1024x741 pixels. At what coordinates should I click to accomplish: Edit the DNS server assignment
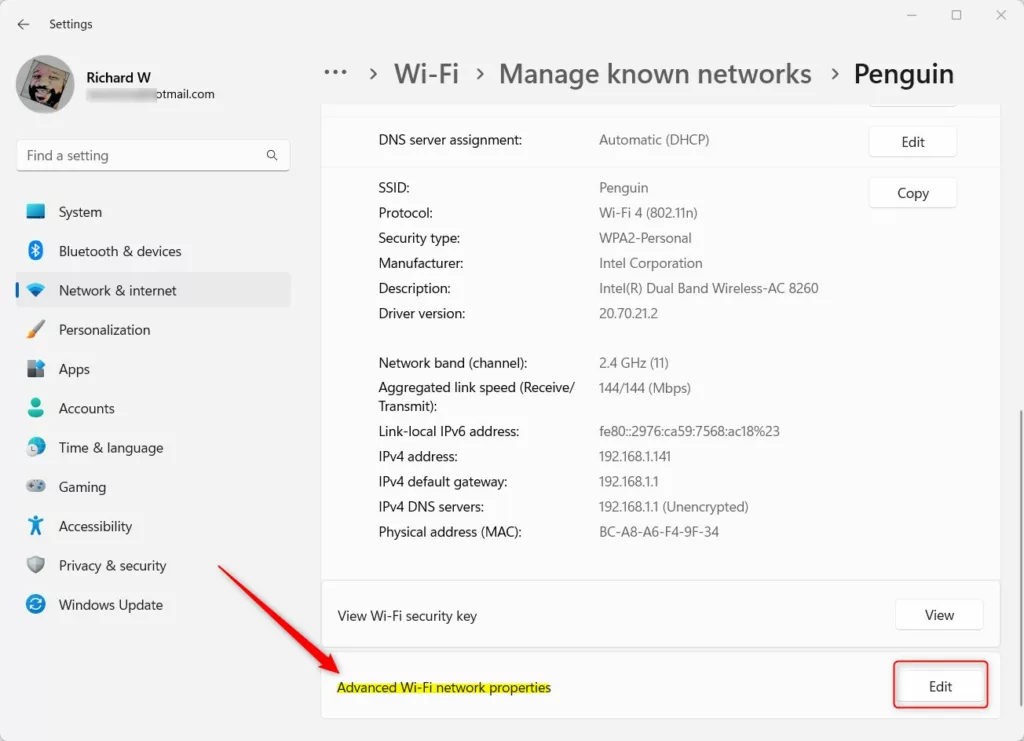coord(912,142)
